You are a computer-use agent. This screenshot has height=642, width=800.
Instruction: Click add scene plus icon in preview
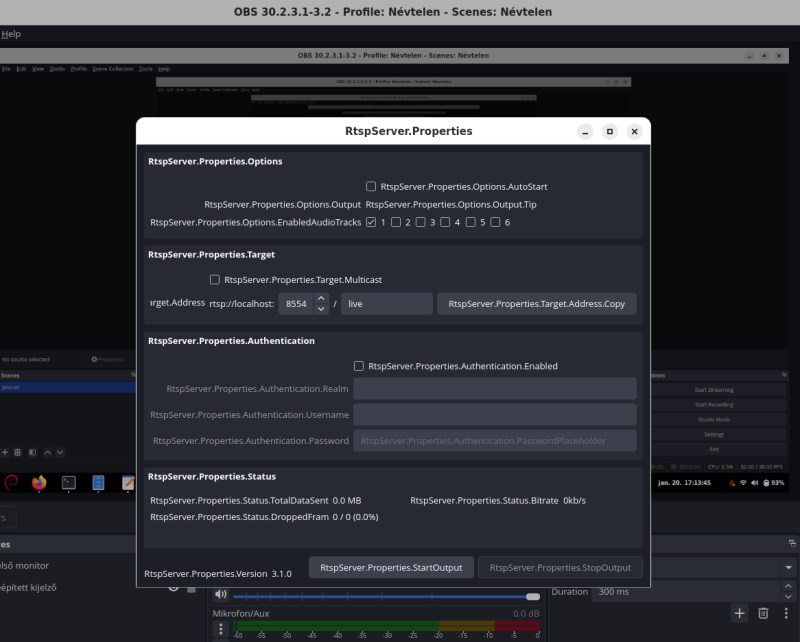tap(5, 452)
